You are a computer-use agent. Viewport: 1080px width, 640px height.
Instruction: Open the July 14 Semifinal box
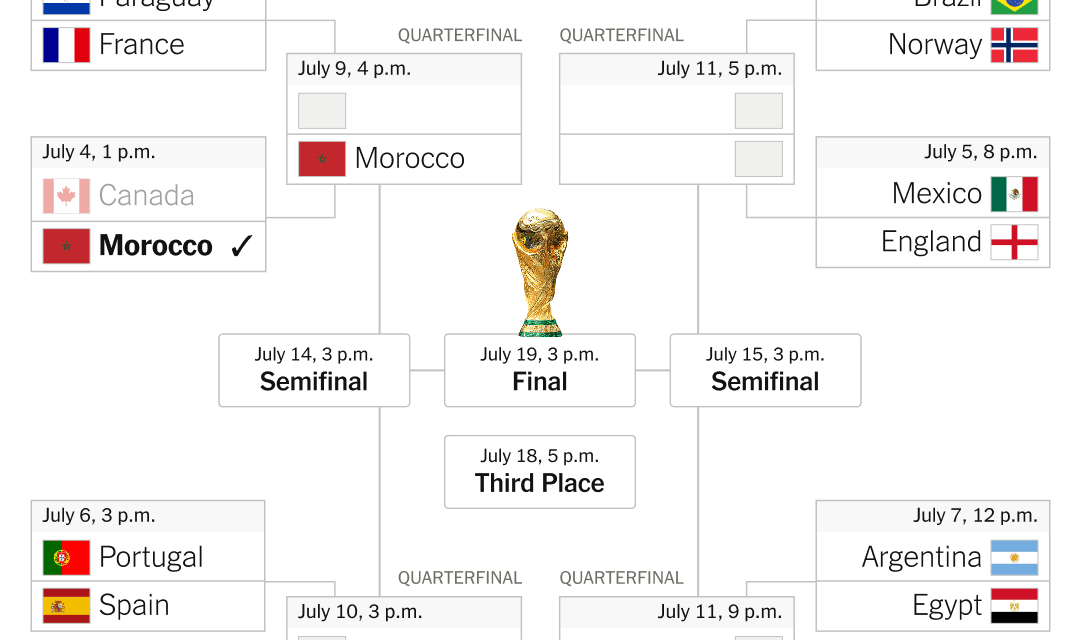click(314, 371)
